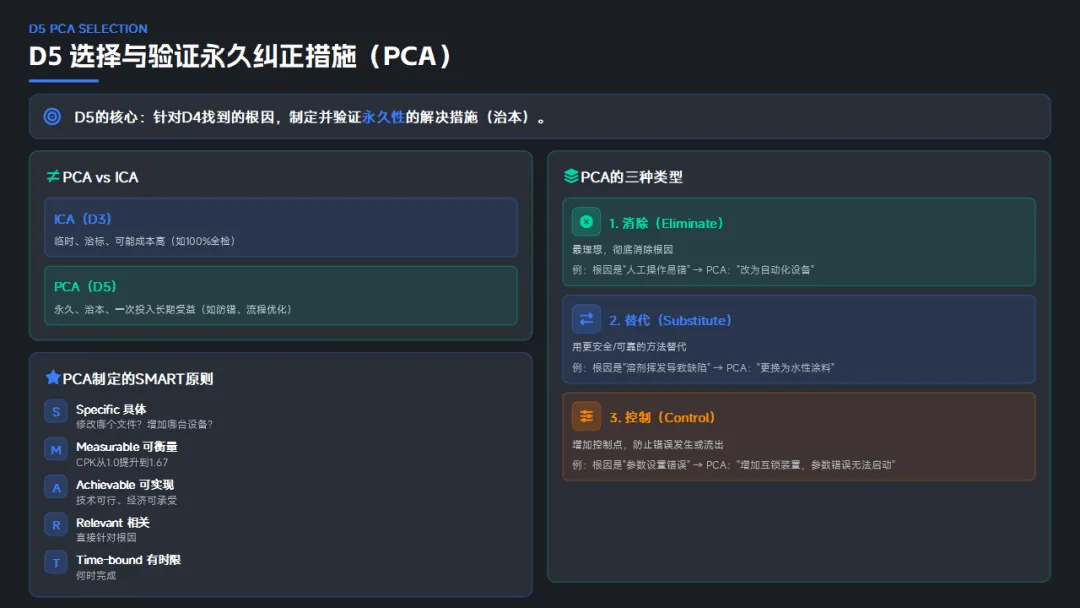The height and width of the screenshot is (608, 1080).
Task: Select the PCA（D5）card
Action: pos(281,296)
